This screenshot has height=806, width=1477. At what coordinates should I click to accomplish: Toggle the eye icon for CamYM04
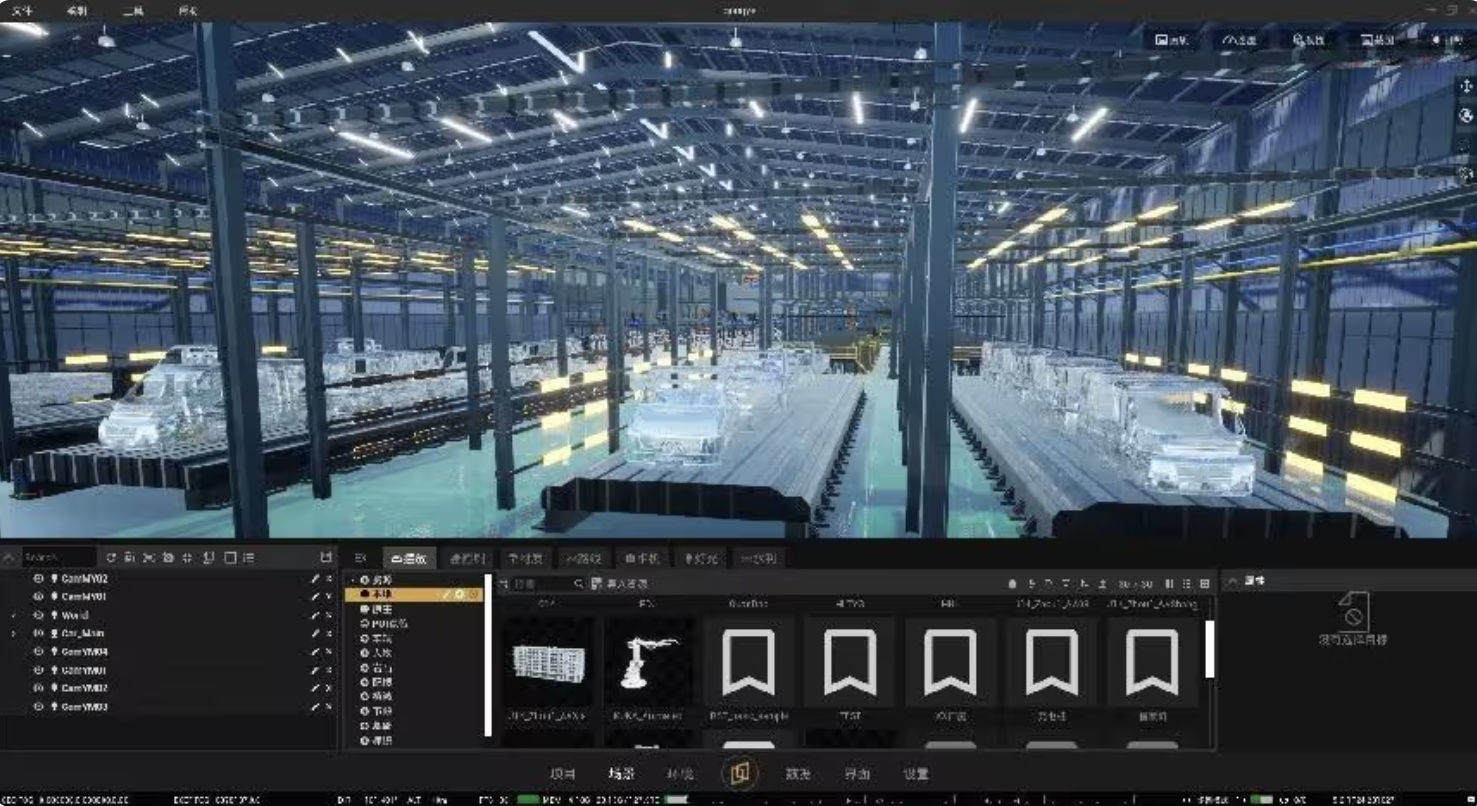[38, 652]
